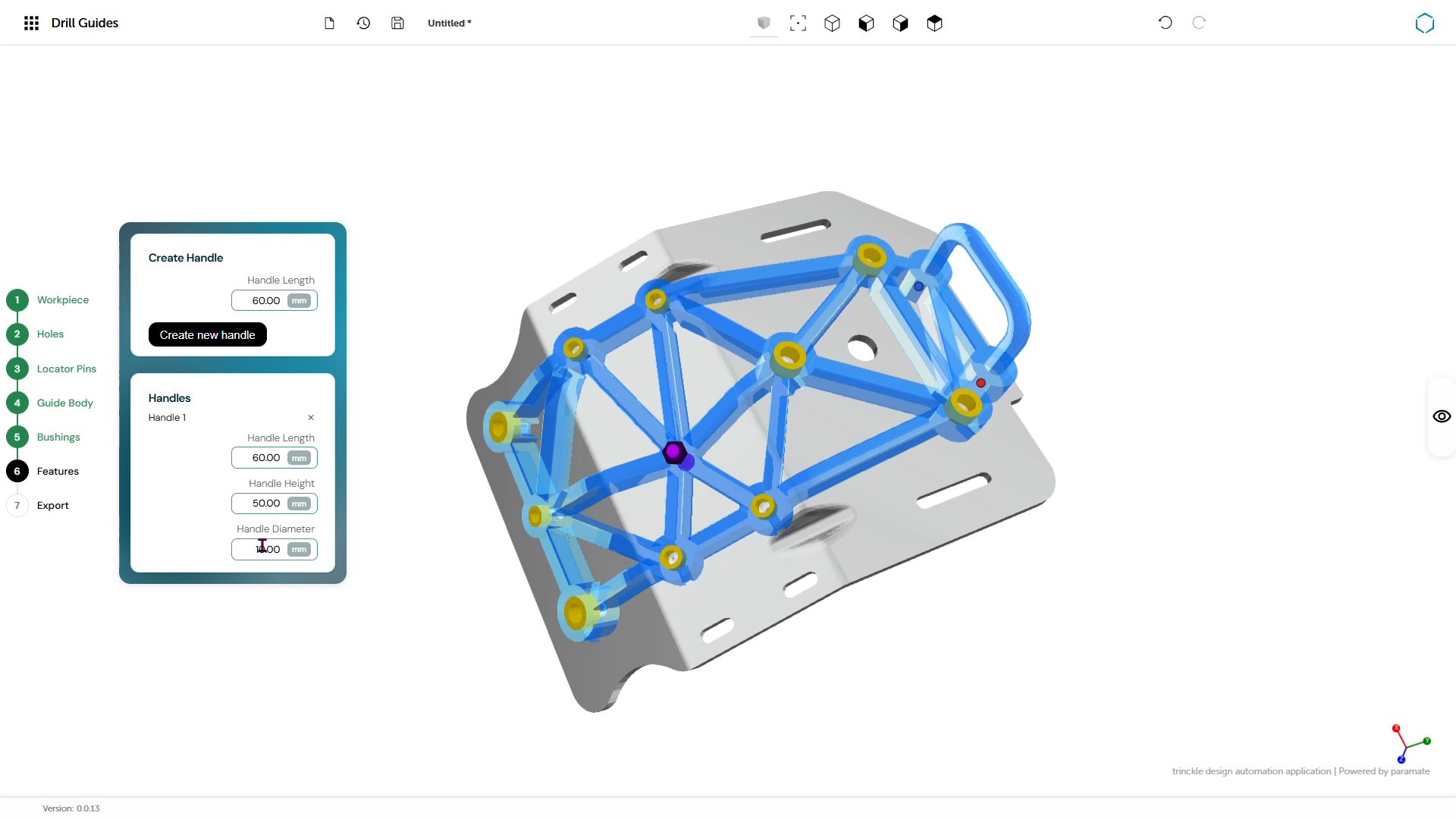Image resolution: width=1456 pixels, height=819 pixels.
Task: Undo the last action
Action: [1165, 23]
